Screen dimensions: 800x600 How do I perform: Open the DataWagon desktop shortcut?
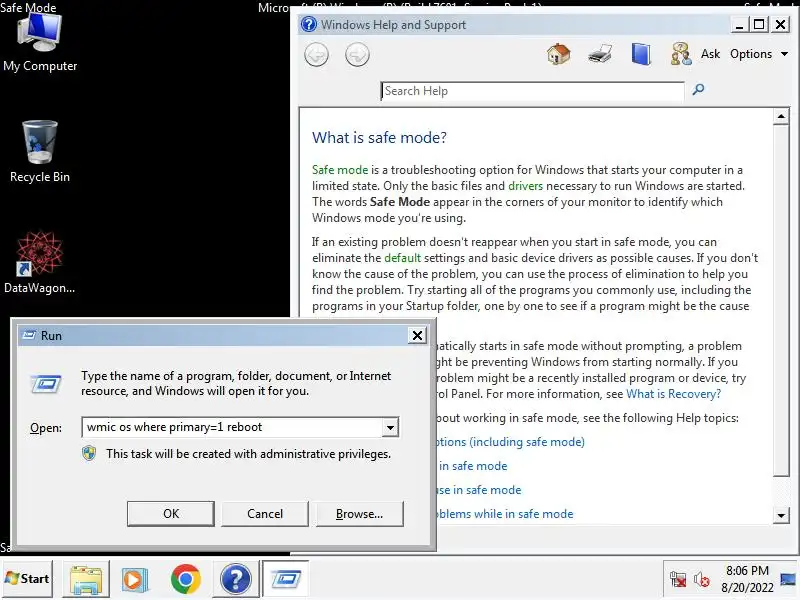[40, 262]
